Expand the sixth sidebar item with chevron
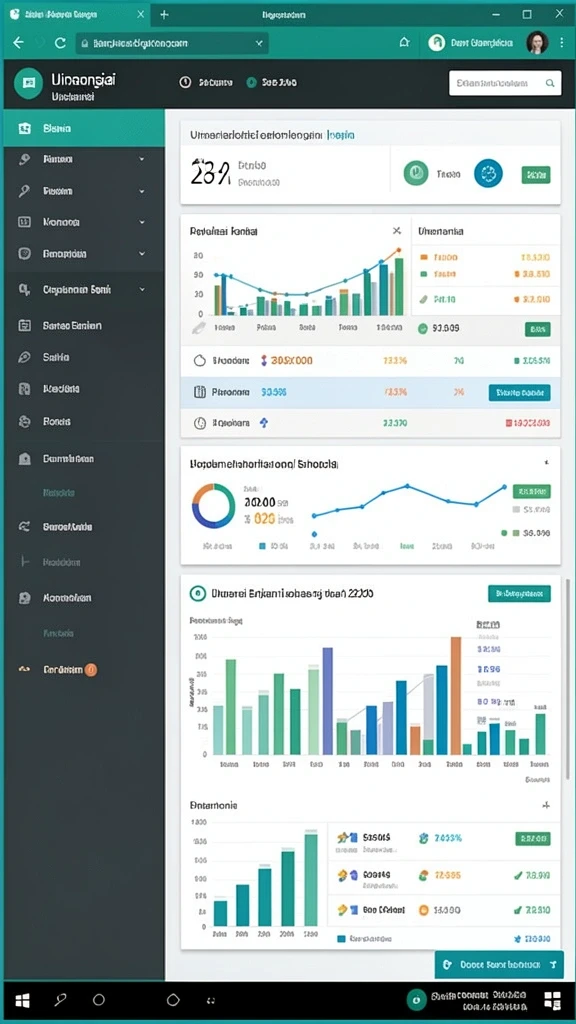The height and width of the screenshot is (1024, 576). (142, 289)
